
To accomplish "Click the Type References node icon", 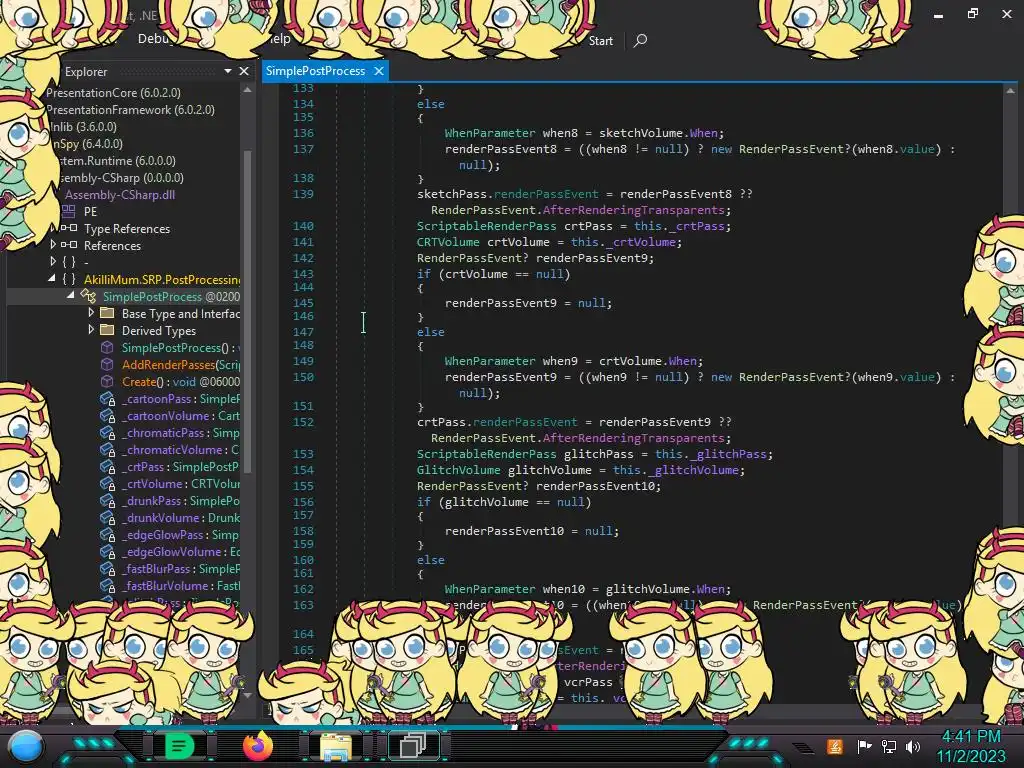I will pos(69,228).
